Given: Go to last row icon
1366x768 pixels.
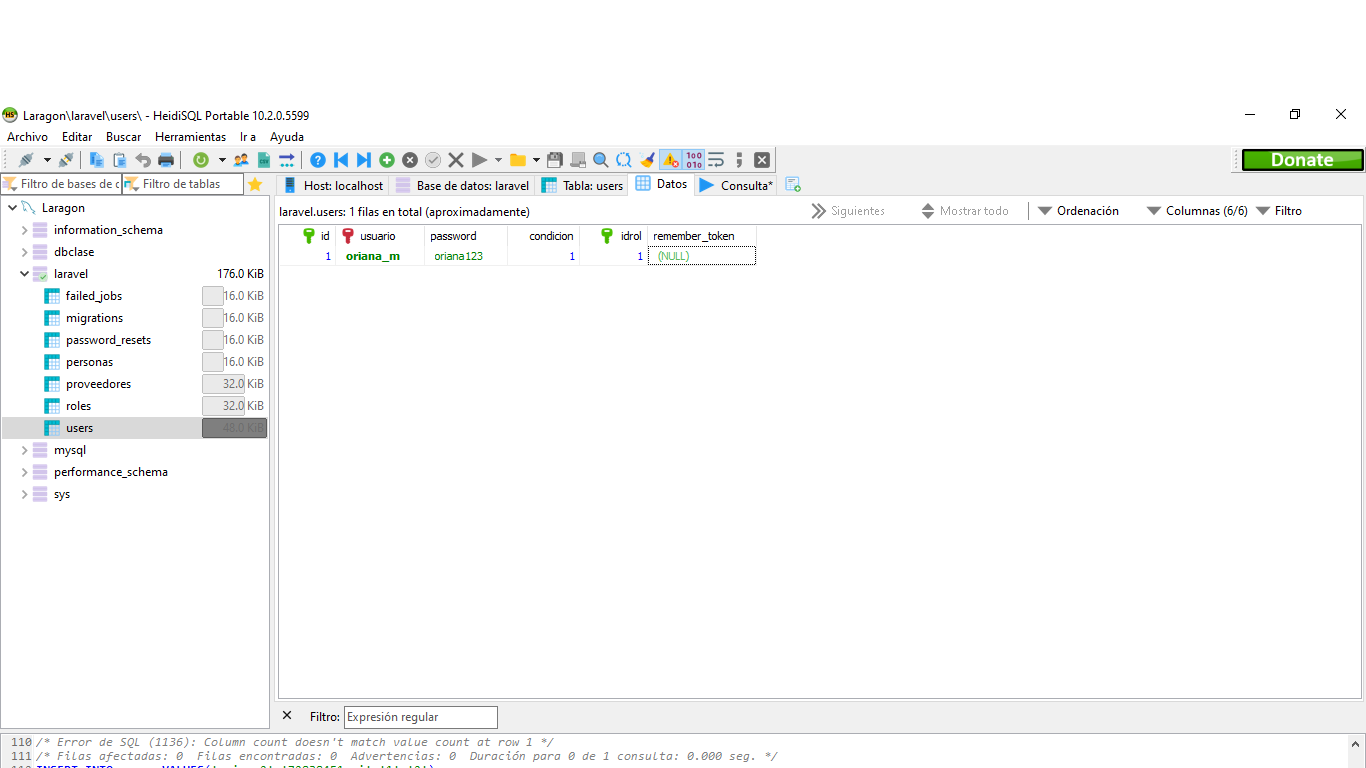Looking at the screenshot, I should pos(364,160).
